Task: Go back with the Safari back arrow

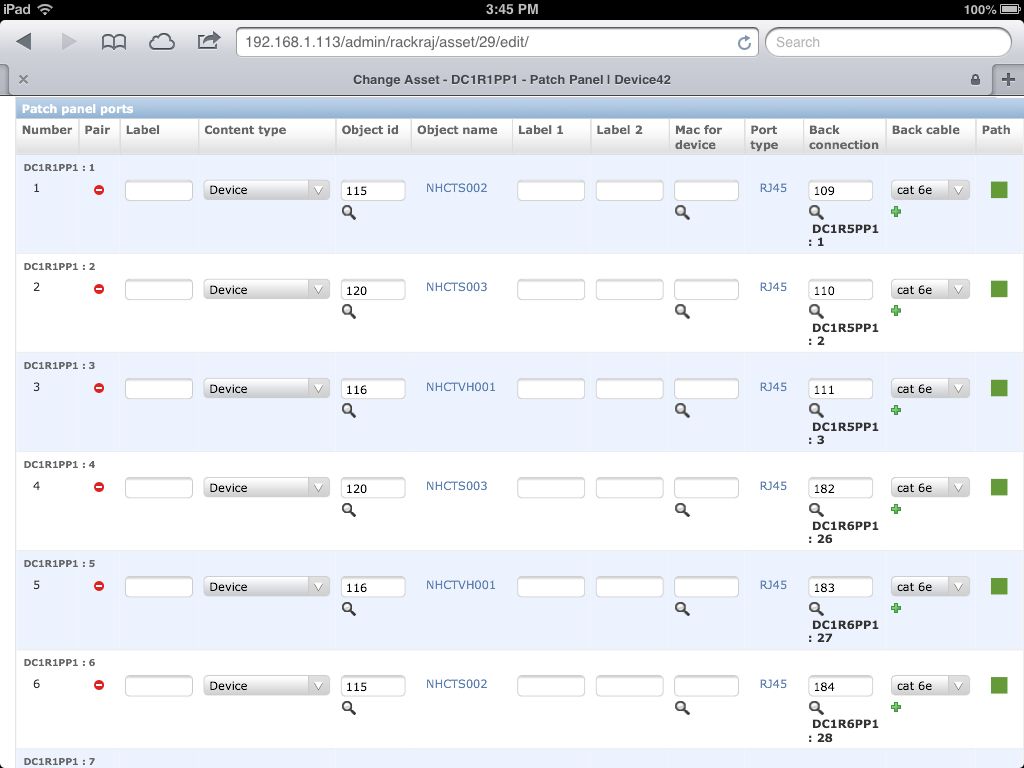Action: click(24, 42)
